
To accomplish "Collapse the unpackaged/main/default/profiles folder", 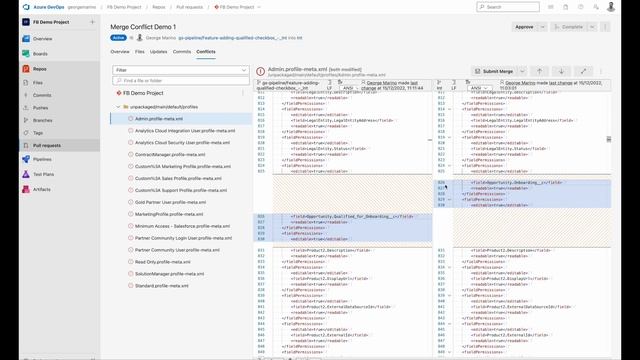I will click(x=118, y=107).
